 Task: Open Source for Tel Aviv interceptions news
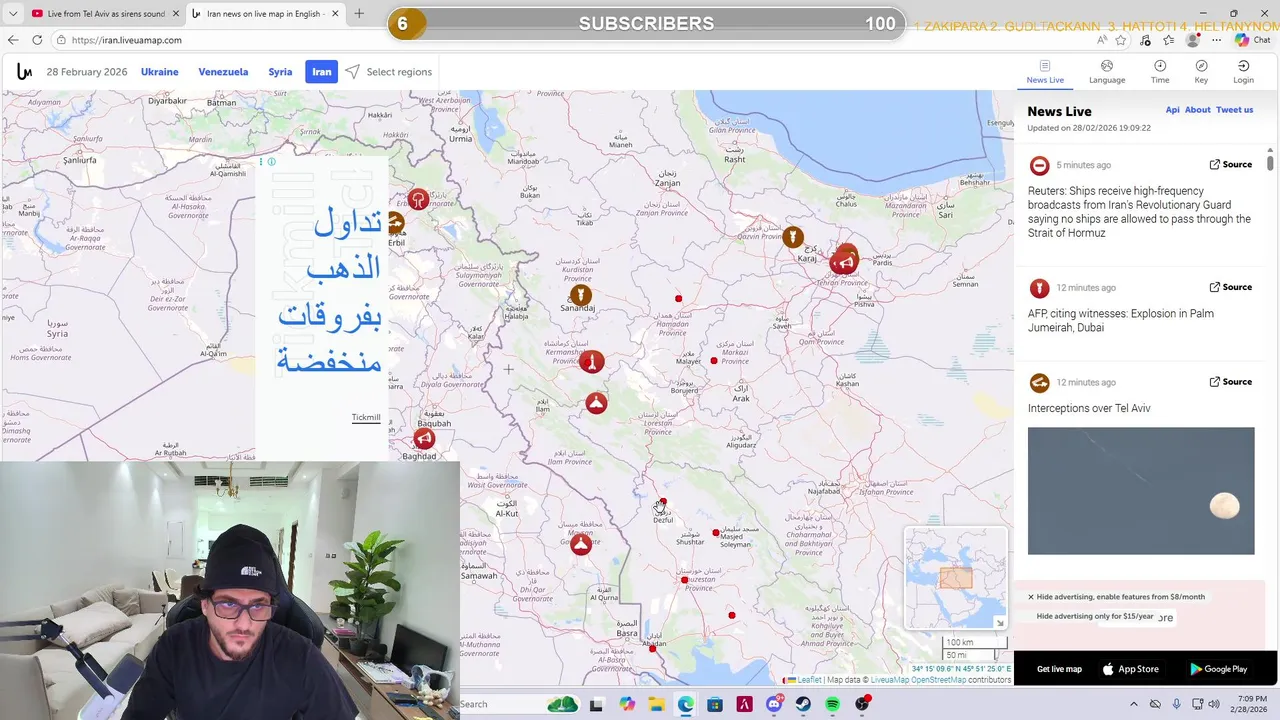pos(1230,381)
